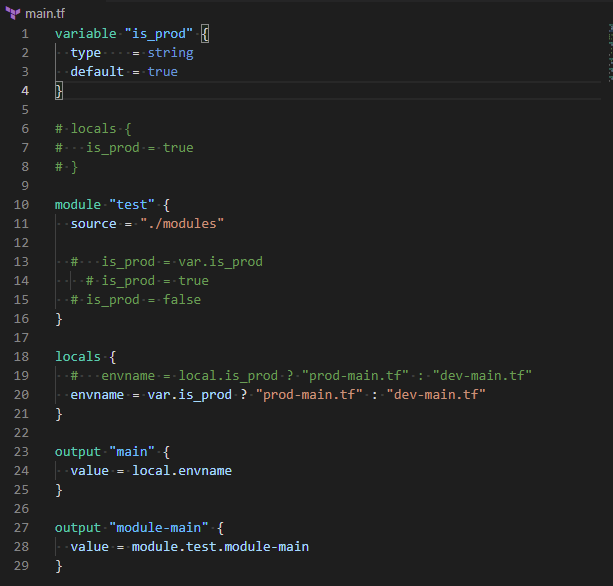Click the commented '# locals {' line
The image size is (613, 586).
click(x=93, y=129)
